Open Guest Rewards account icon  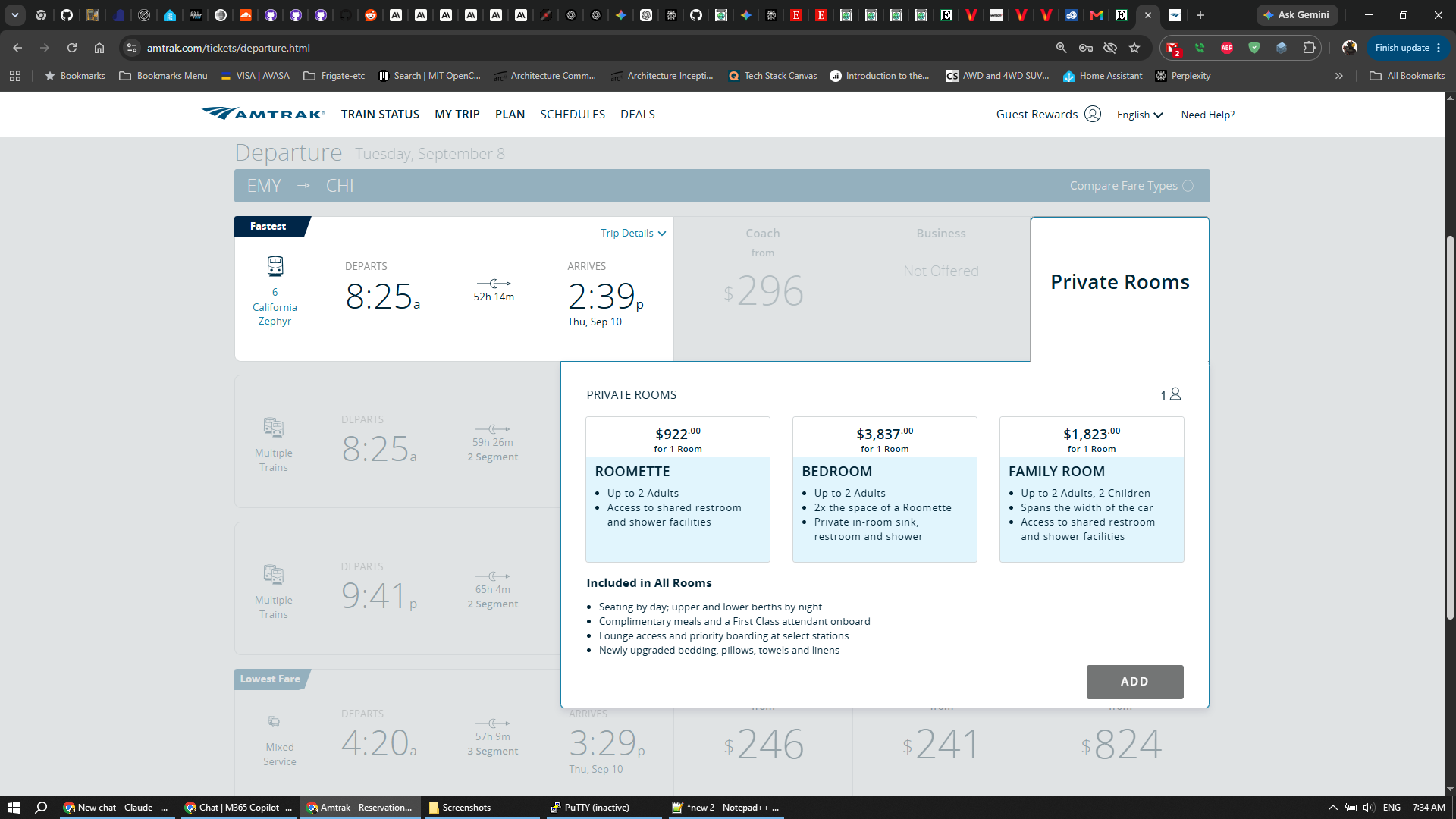point(1092,114)
